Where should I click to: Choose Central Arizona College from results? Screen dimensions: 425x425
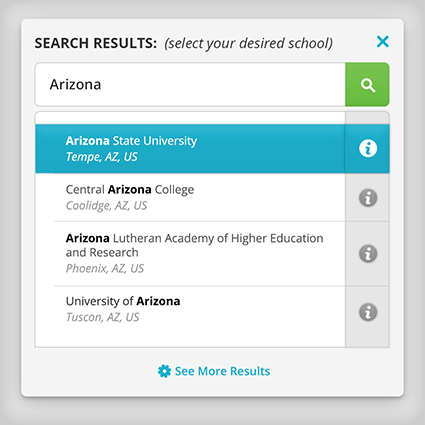[190, 197]
